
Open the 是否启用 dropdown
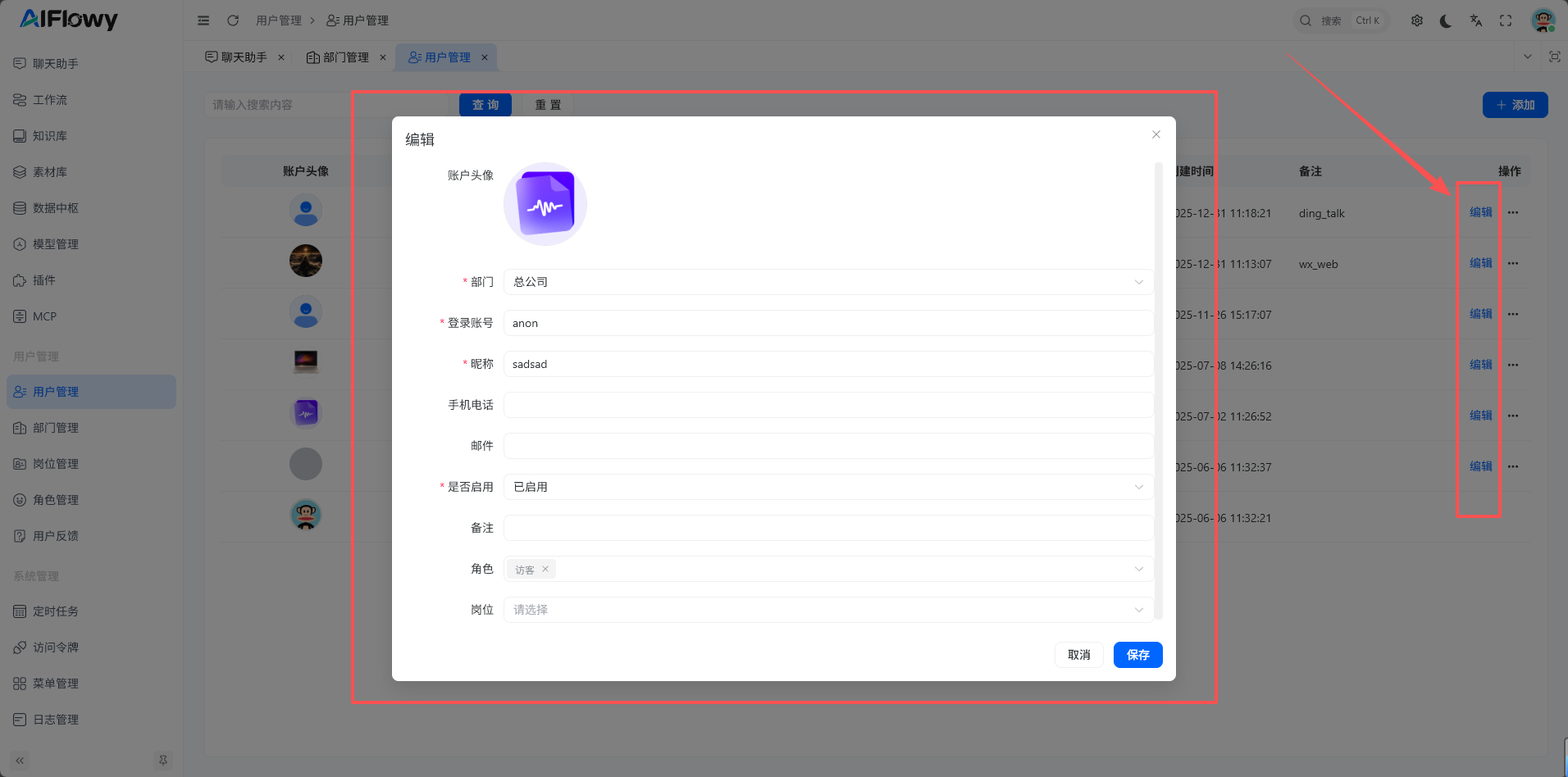[x=828, y=487]
